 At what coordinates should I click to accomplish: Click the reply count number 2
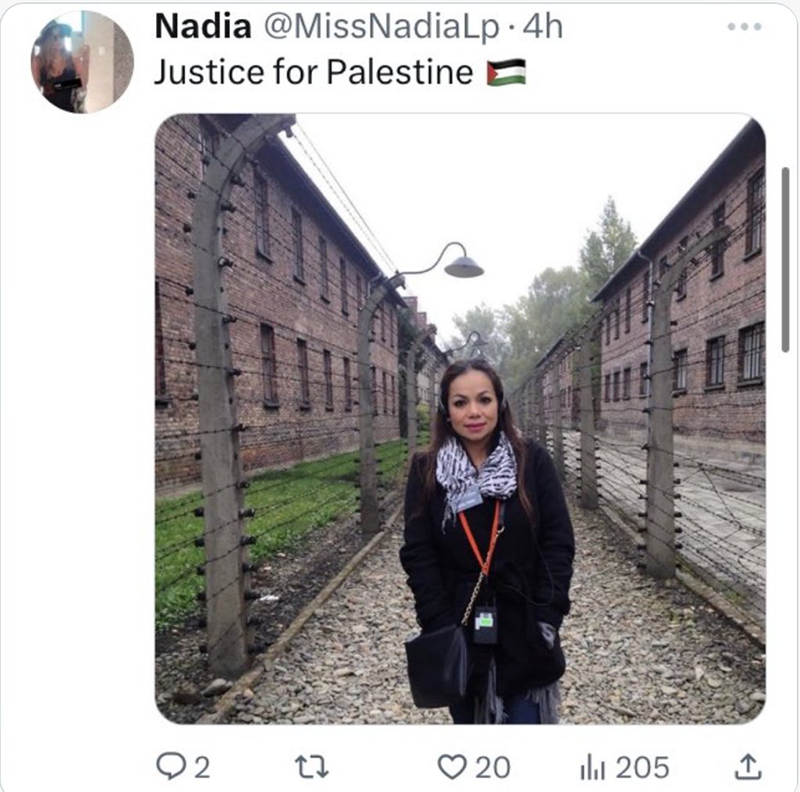(202, 768)
